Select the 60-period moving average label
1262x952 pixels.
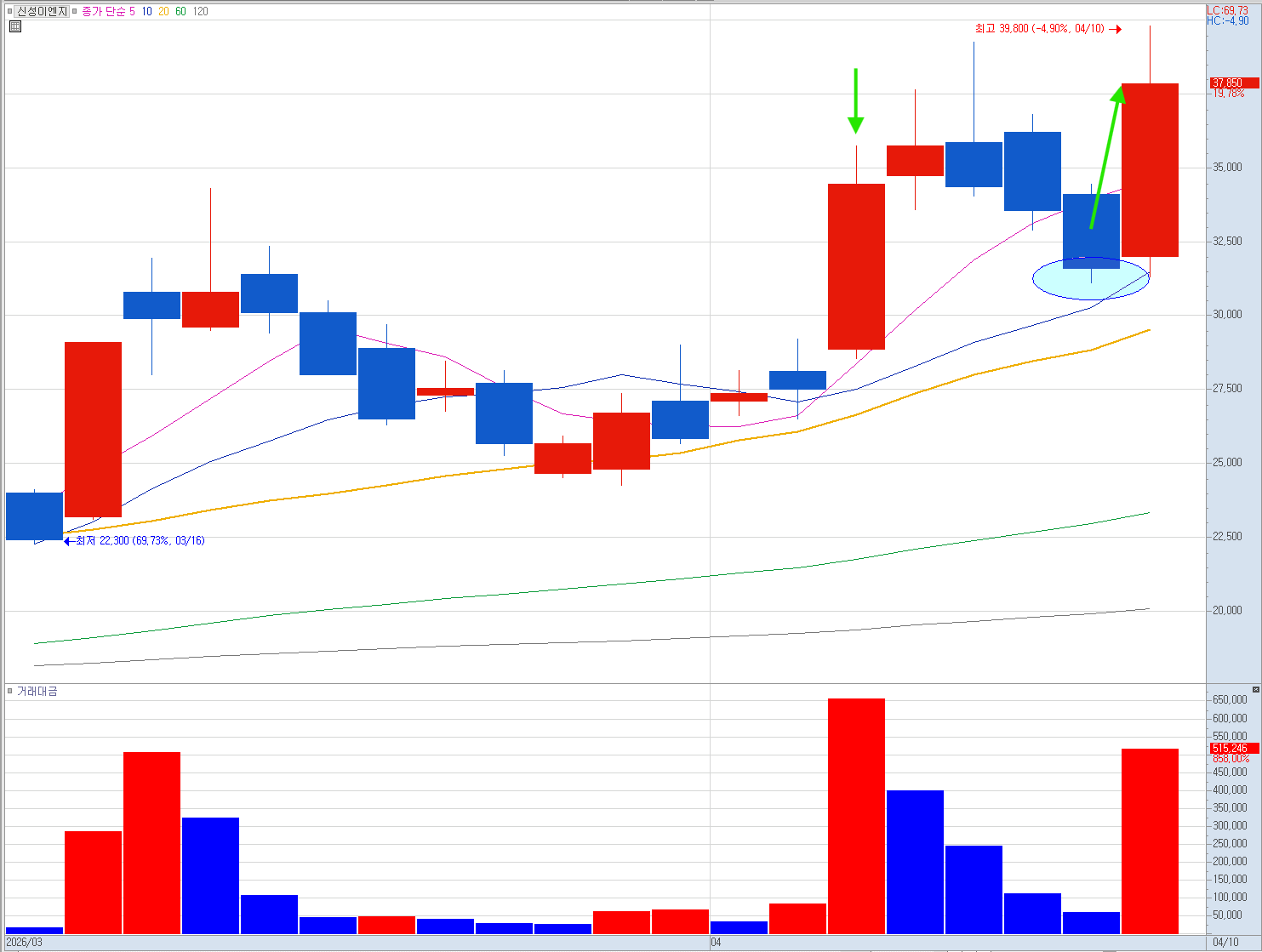pos(180,11)
